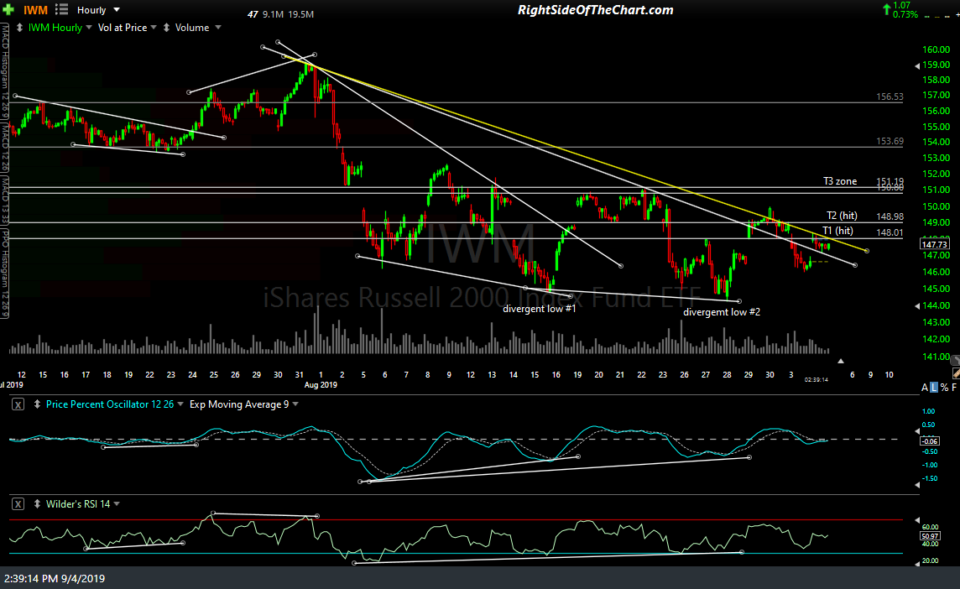Toggle the A auto-scale option on the price axis
The height and width of the screenshot is (589, 960).
924,386
